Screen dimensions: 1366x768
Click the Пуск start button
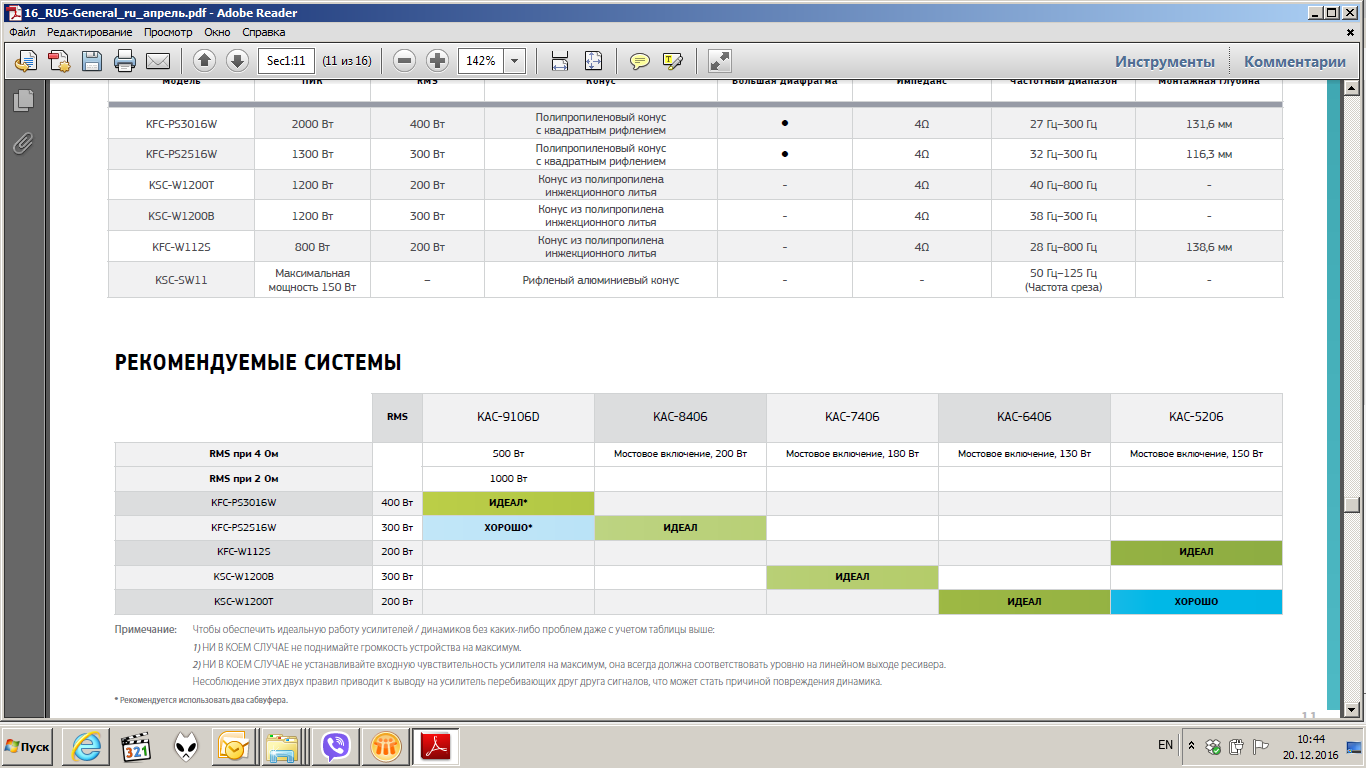tap(28, 746)
